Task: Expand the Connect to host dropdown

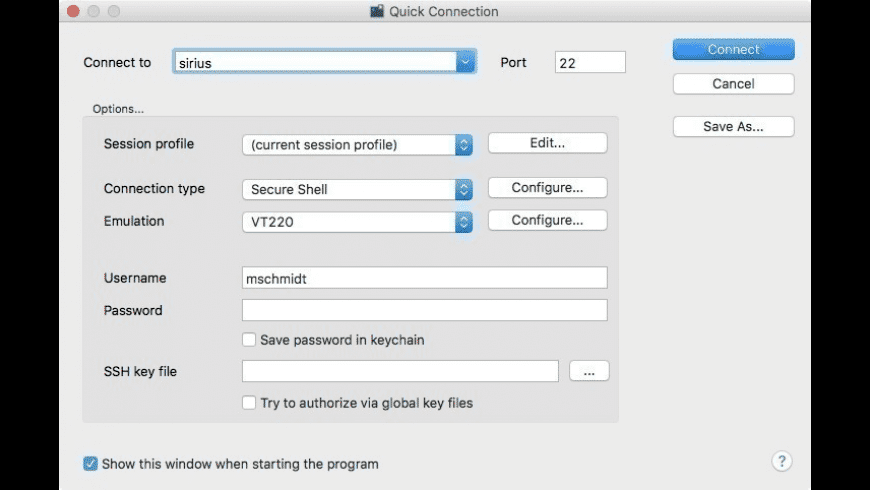Action: (x=465, y=62)
